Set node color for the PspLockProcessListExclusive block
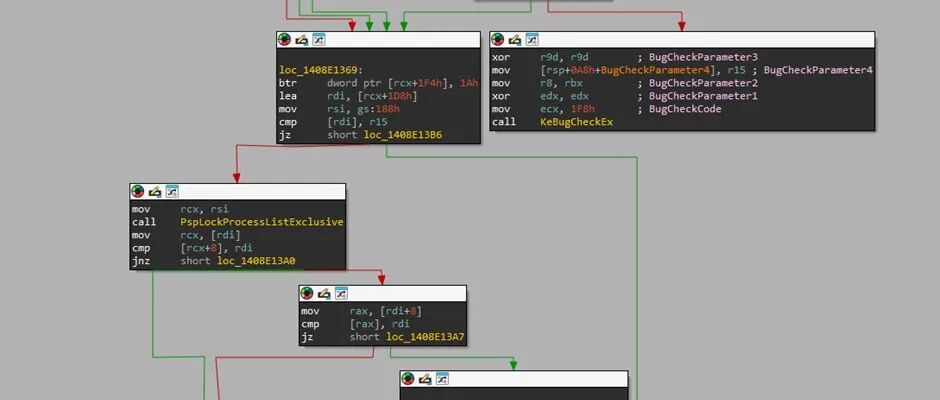The width and height of the screenshot is (940, 400). [x=138, y=191]
